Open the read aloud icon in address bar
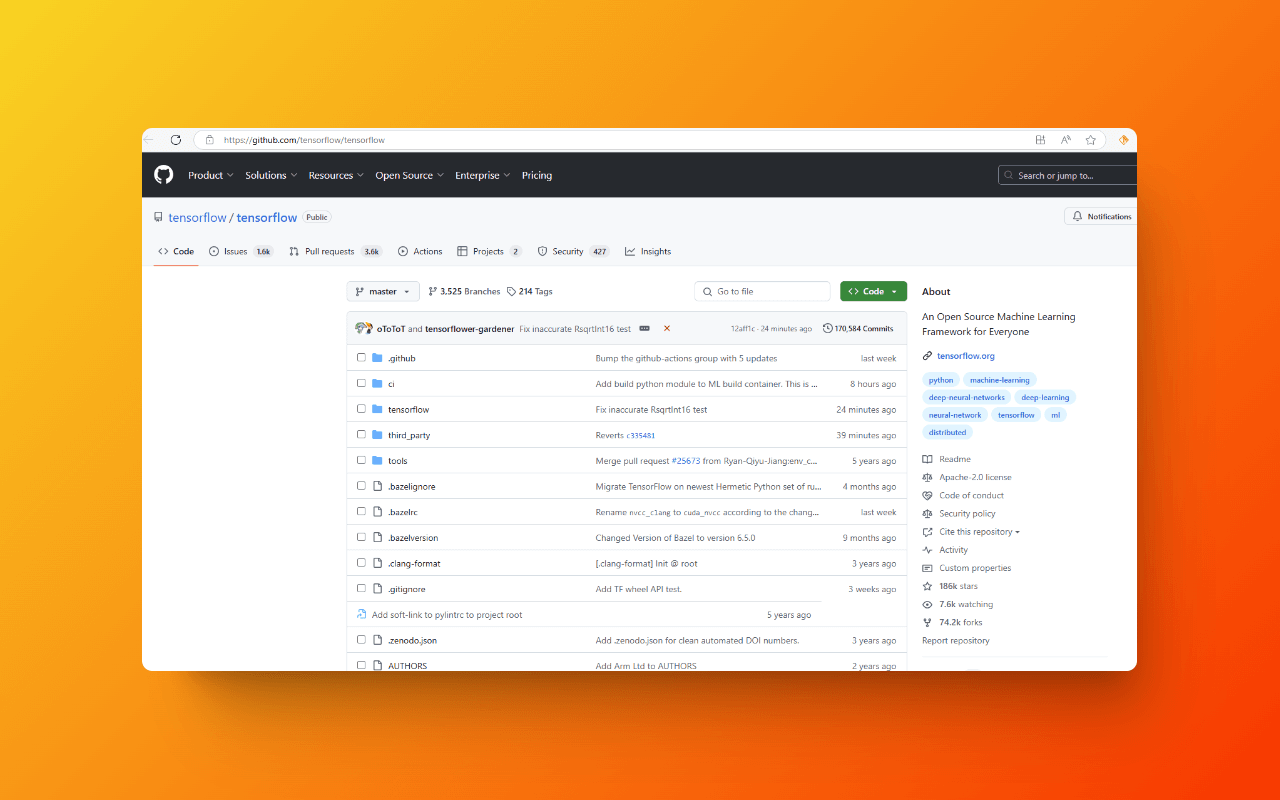 click(1066, 140)
